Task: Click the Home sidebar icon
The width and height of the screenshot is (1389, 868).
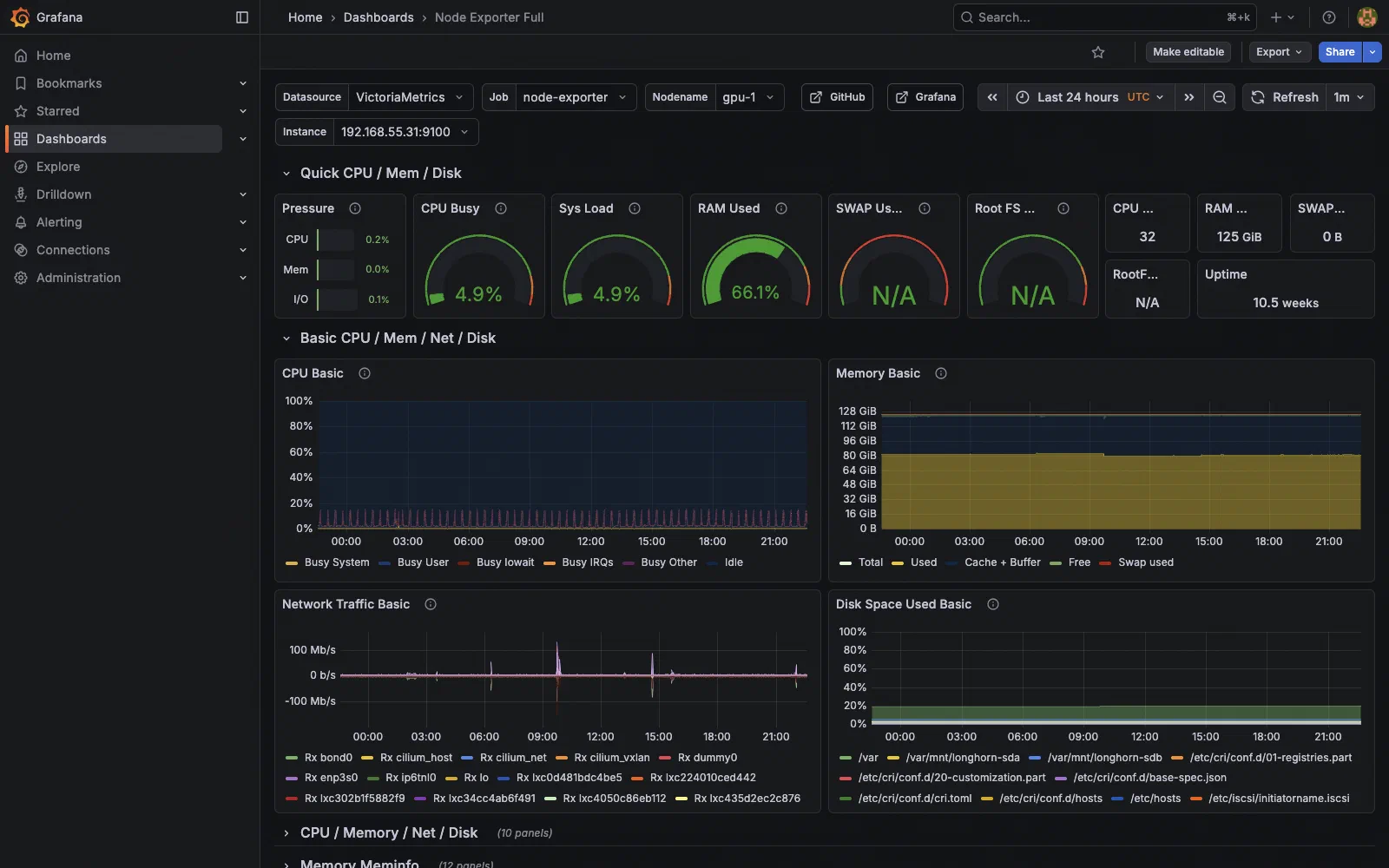Action: pyautogui.click(x=21, y=56)
